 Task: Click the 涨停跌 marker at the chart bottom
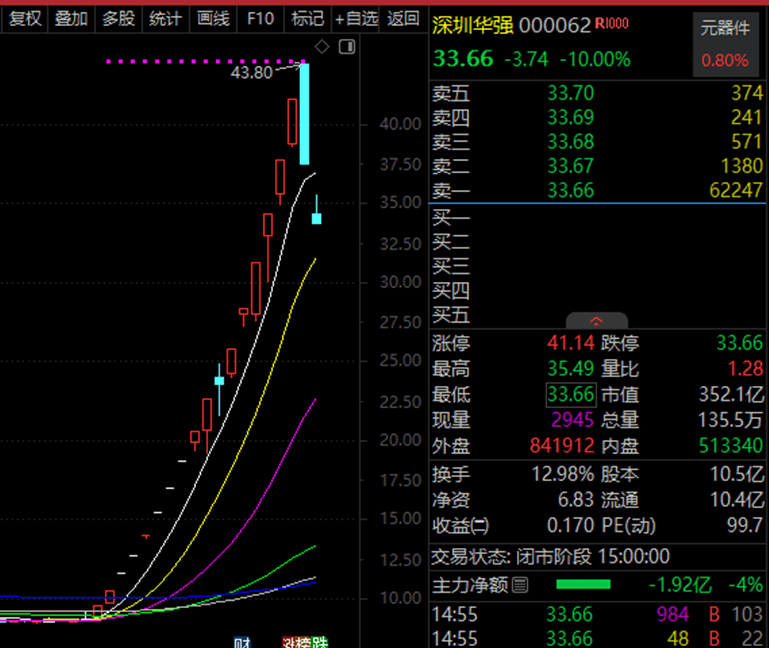(x=305, y=642)
